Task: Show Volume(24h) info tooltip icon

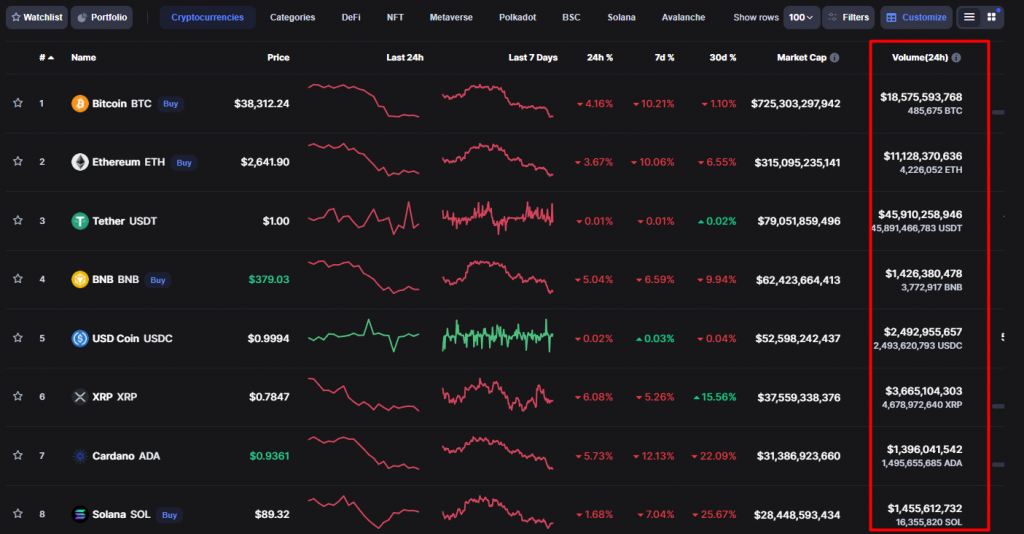Action: (956, 57)
